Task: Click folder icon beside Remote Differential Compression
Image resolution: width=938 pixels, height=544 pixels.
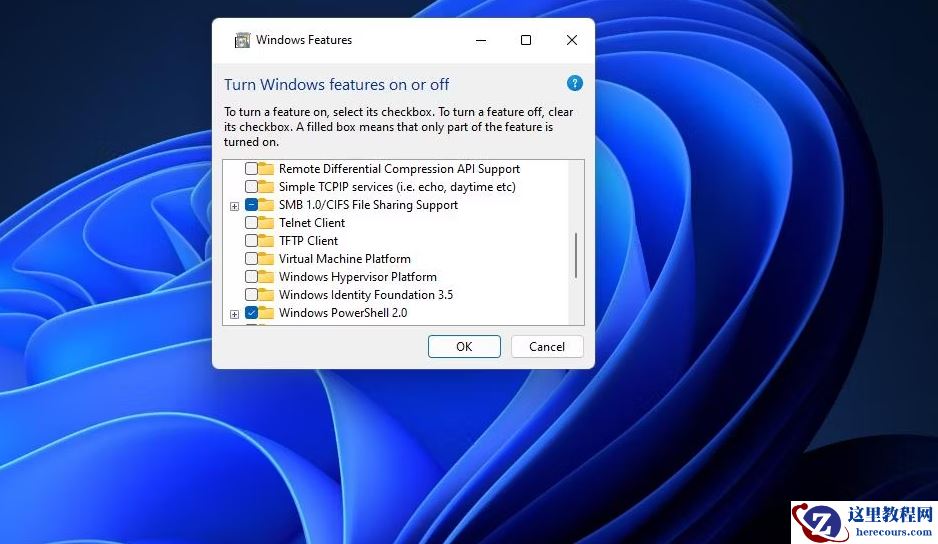Action: 266,169
